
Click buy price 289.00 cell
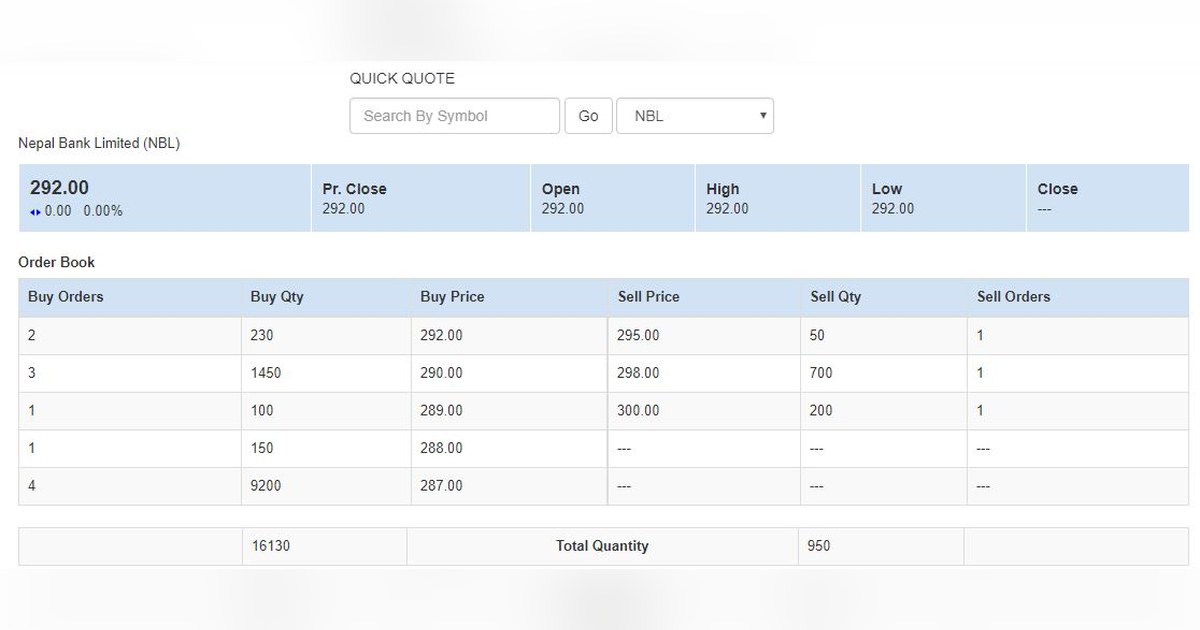click(x=509, y=411)
